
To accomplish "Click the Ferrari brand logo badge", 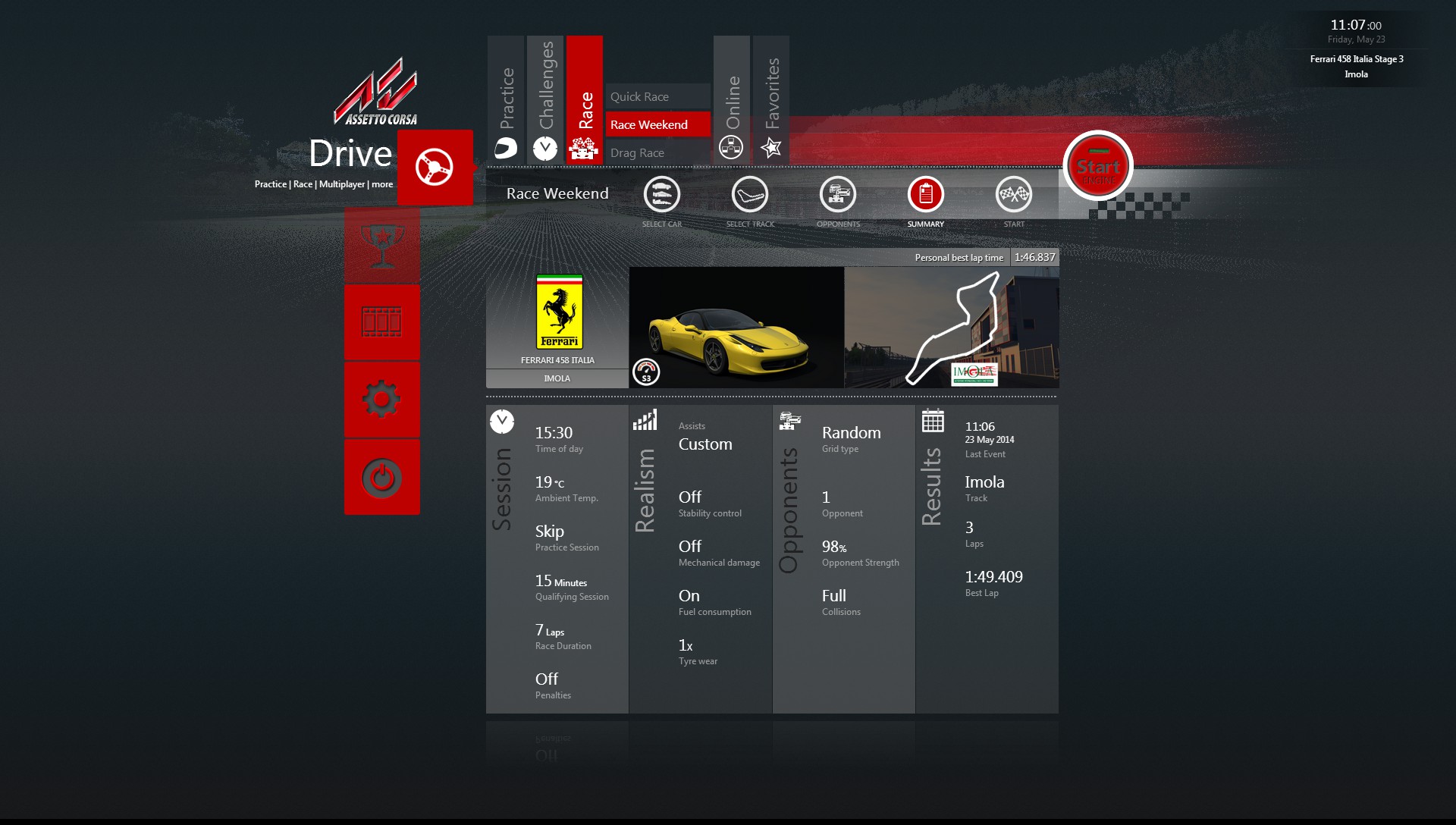I will point(559,312).
